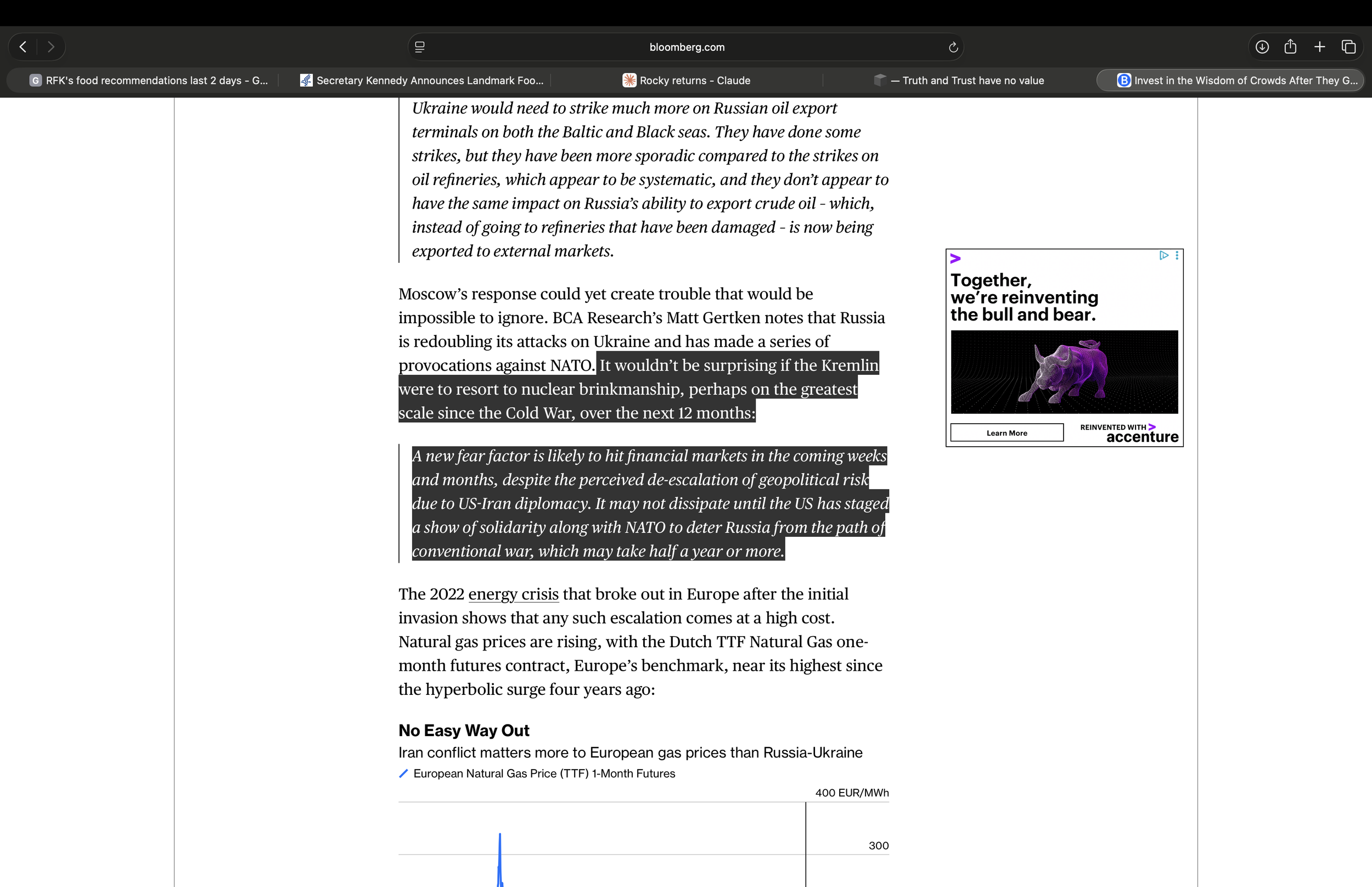Click the chart subtitle about Iran conflict
This screenshot has width=1372, height=887.
[x=631, y=752]
